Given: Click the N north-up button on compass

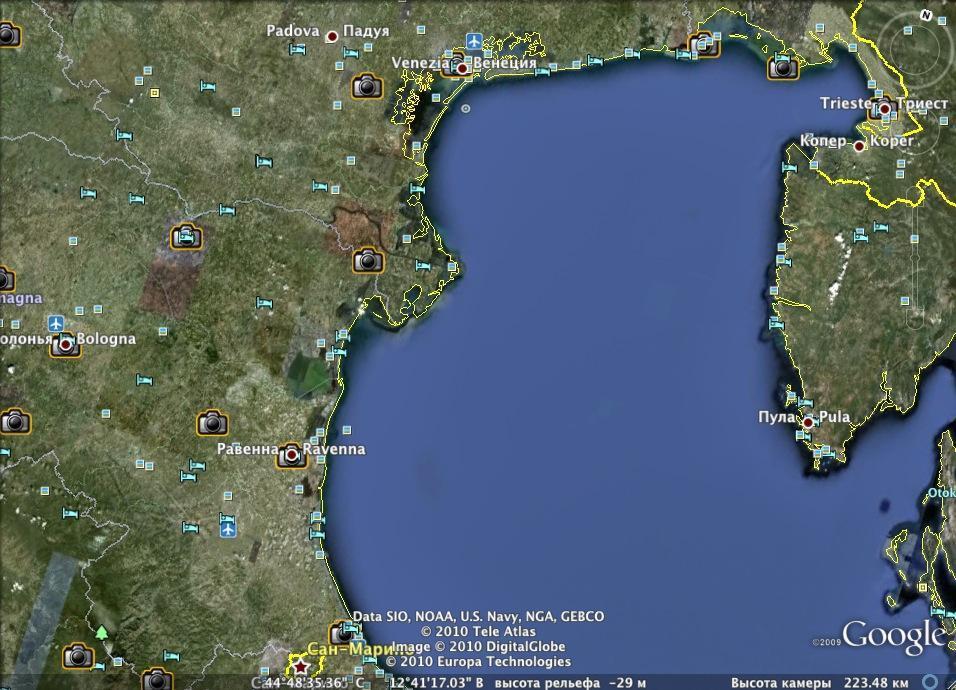Looking at the screenshot, I should pos(926,16).
